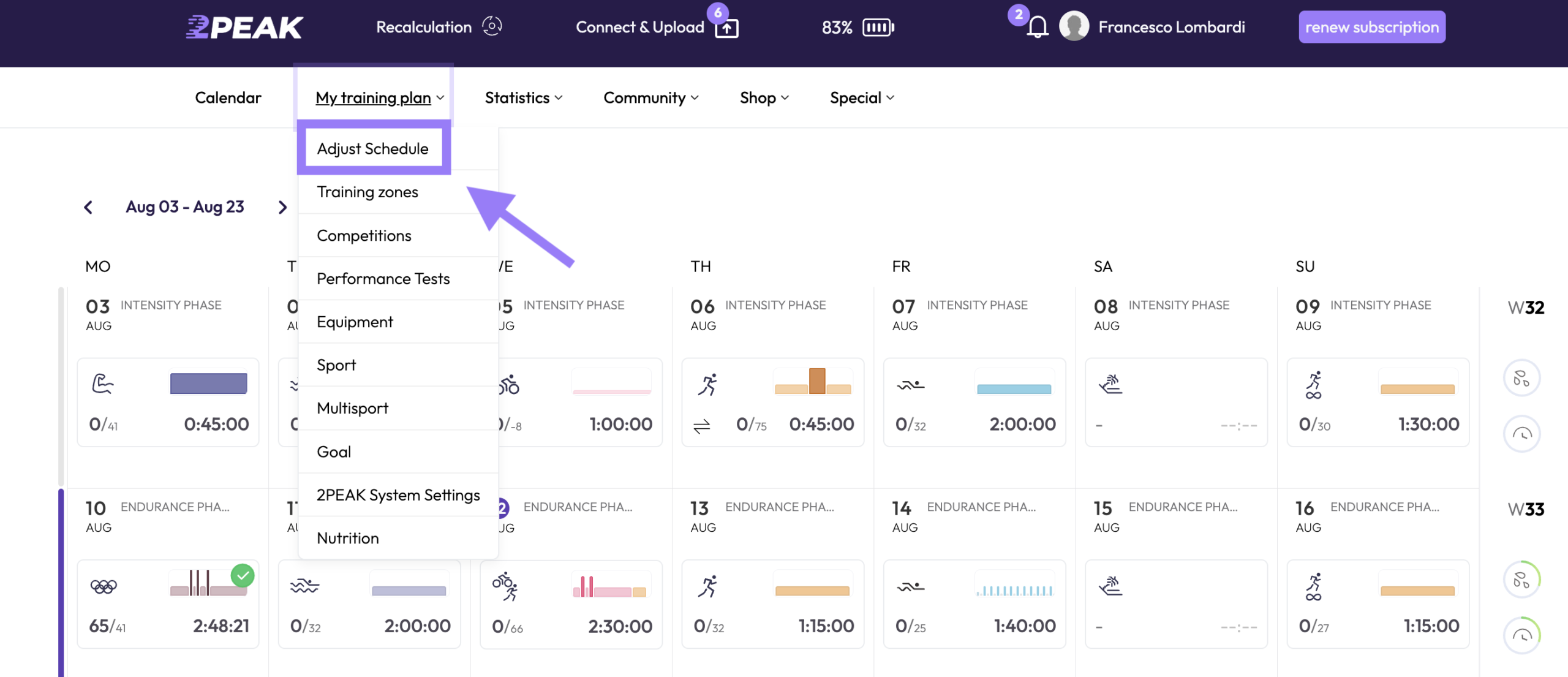
Task: Click the swim icon on Aug 07
Action: pyautogui.click(x=911, y=385)
